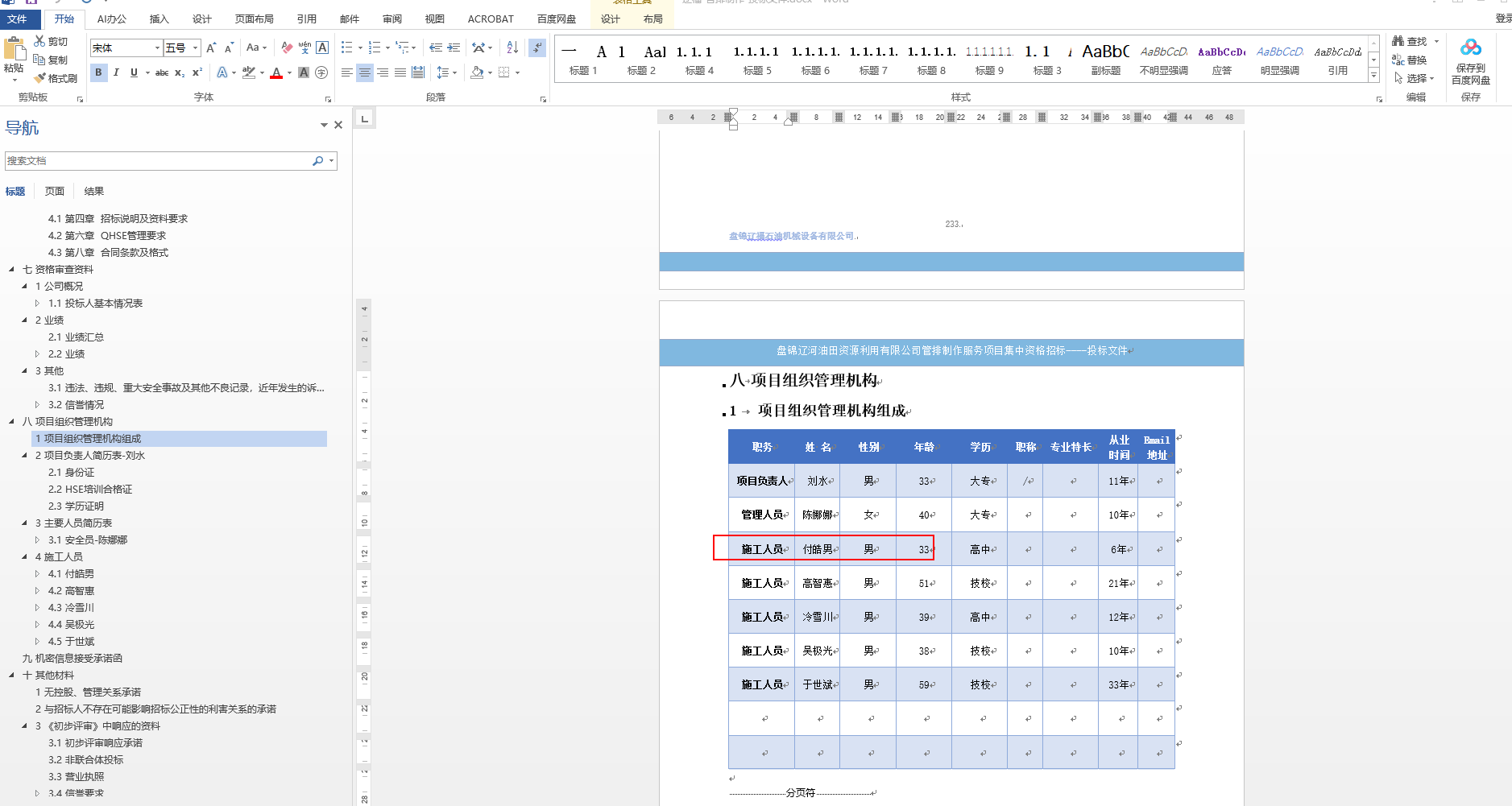
Task: Click the 项目负责人 cell in the table
Action: (762, 481)
